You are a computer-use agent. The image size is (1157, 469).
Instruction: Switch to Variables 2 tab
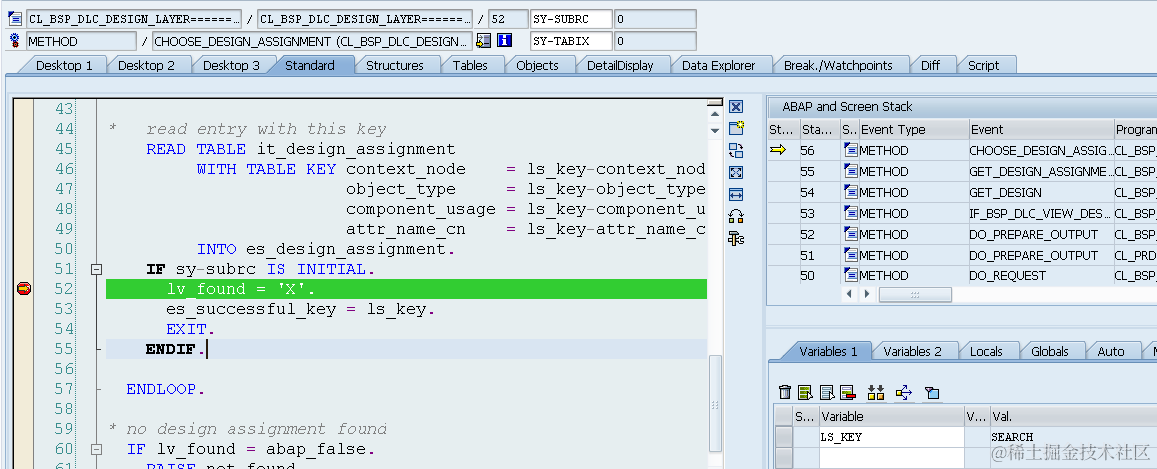(x=912, y=351)
